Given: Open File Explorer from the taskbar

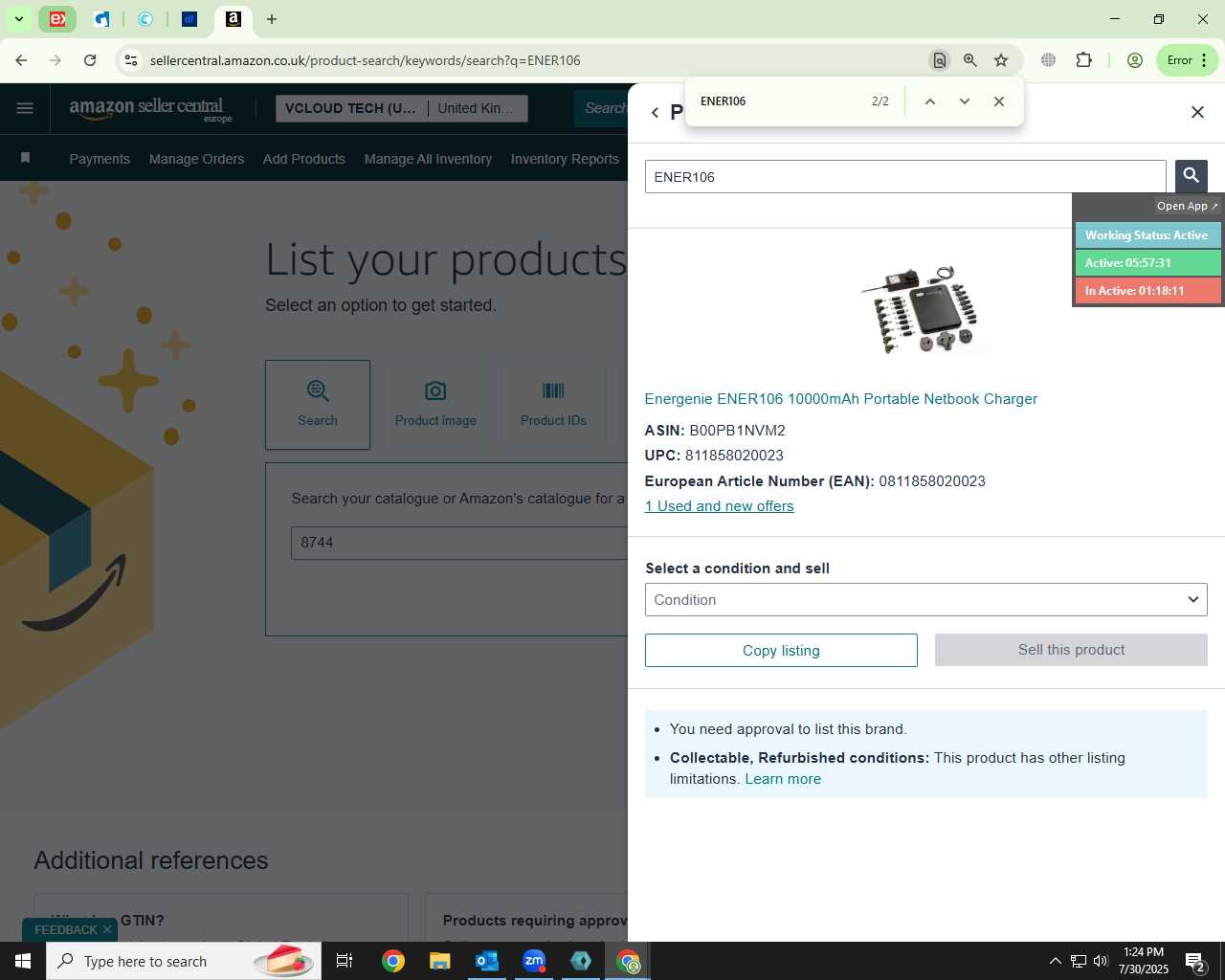Looking at the screenshot, I should pyautogui.click(x=439, y=961).
